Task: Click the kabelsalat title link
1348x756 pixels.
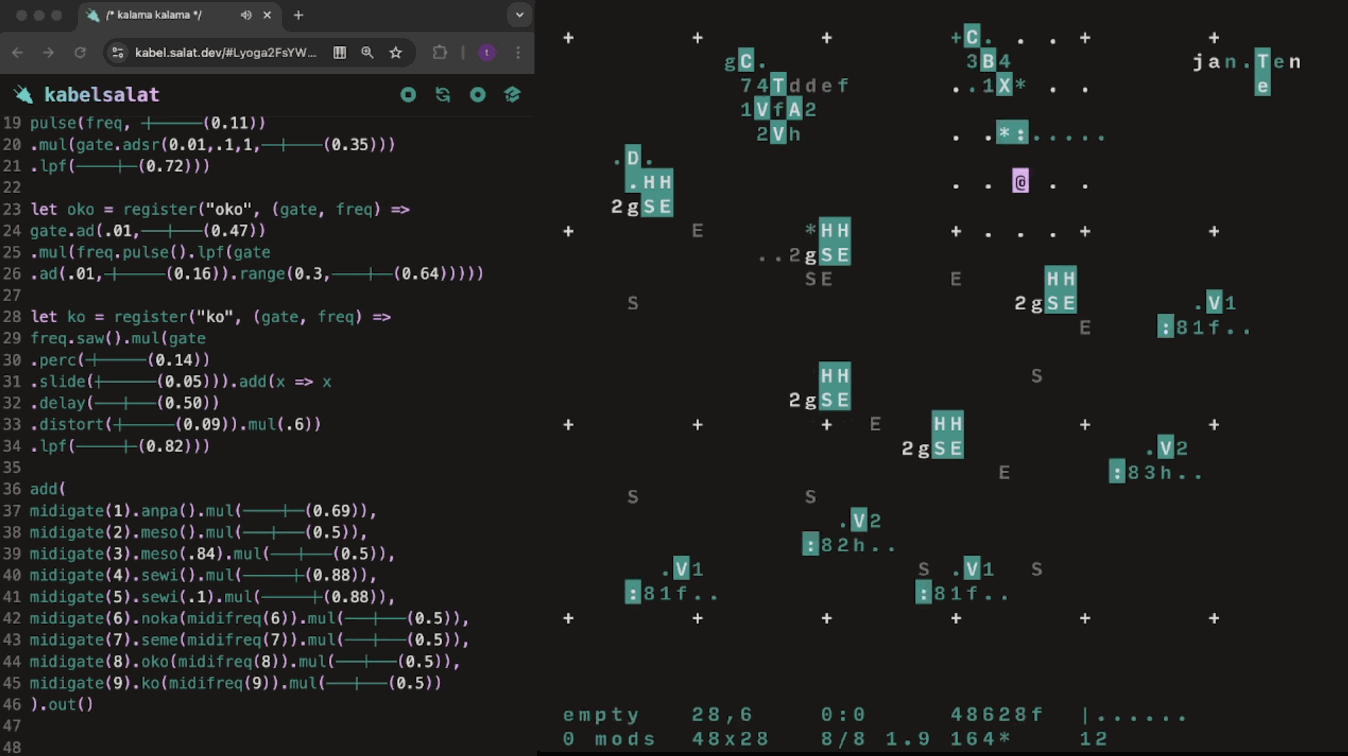Action: tap(102, 95)
